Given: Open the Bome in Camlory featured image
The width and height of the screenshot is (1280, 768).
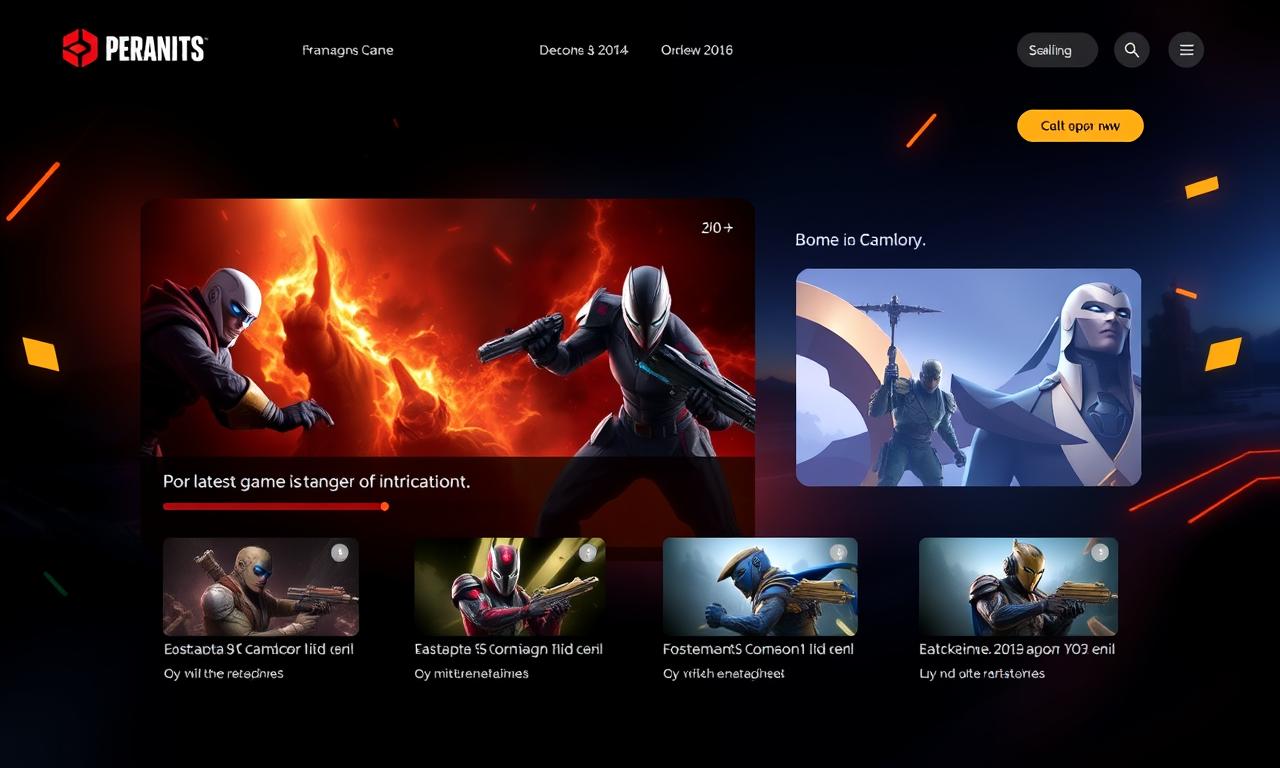Looking at the screenshot, I should click(968, 377).
